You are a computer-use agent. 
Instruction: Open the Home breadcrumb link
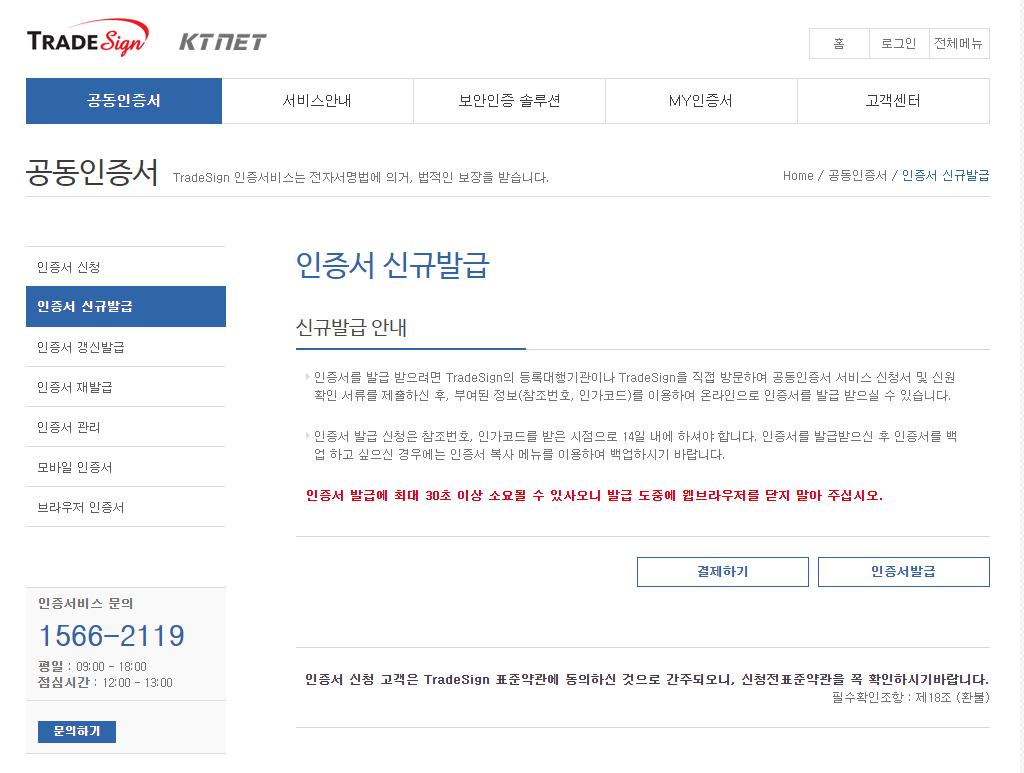[798, 175]
